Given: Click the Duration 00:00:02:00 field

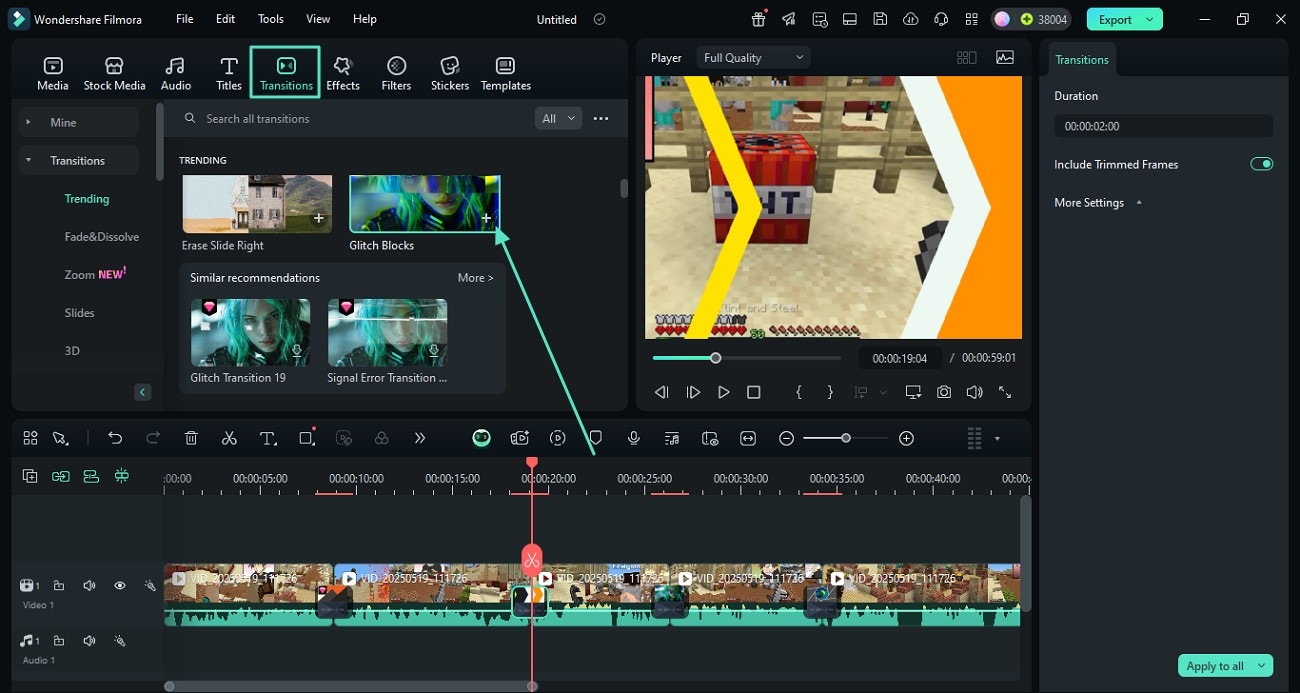Looking at the screenshot, I should 1163,126.
